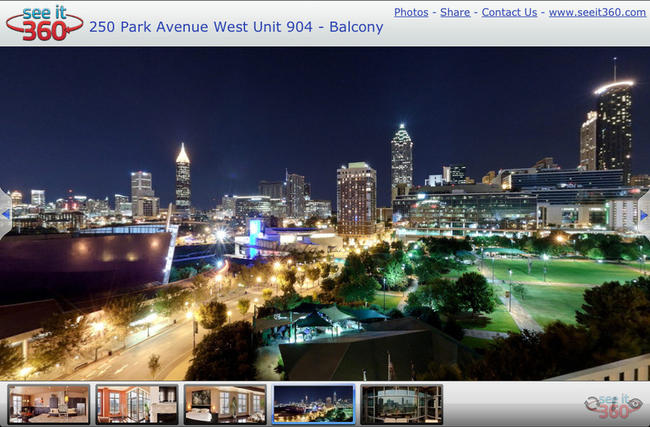Click the 250 Park Avenue West title
650x427 pixels.
pos(236,27)
